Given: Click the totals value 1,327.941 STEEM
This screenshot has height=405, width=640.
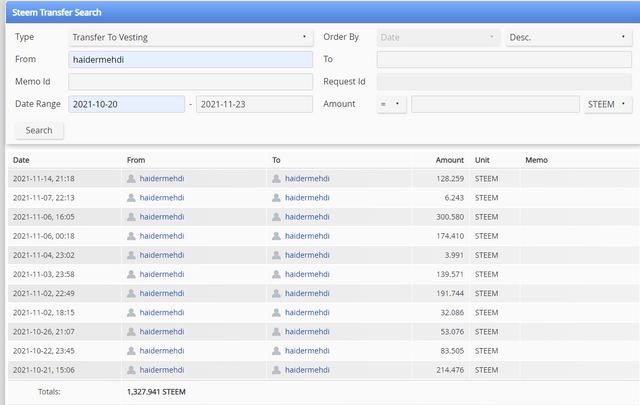Looking at the screenshot, I should pyautogui.click(x=156, y=392).
